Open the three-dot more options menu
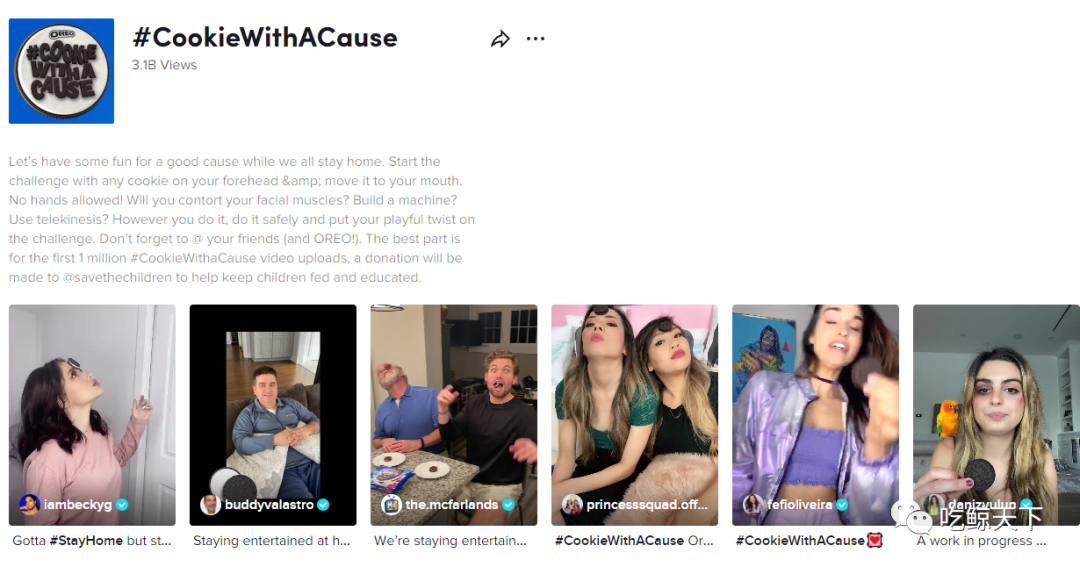The height and width of the screenshot is (567, 1080). 535,39
